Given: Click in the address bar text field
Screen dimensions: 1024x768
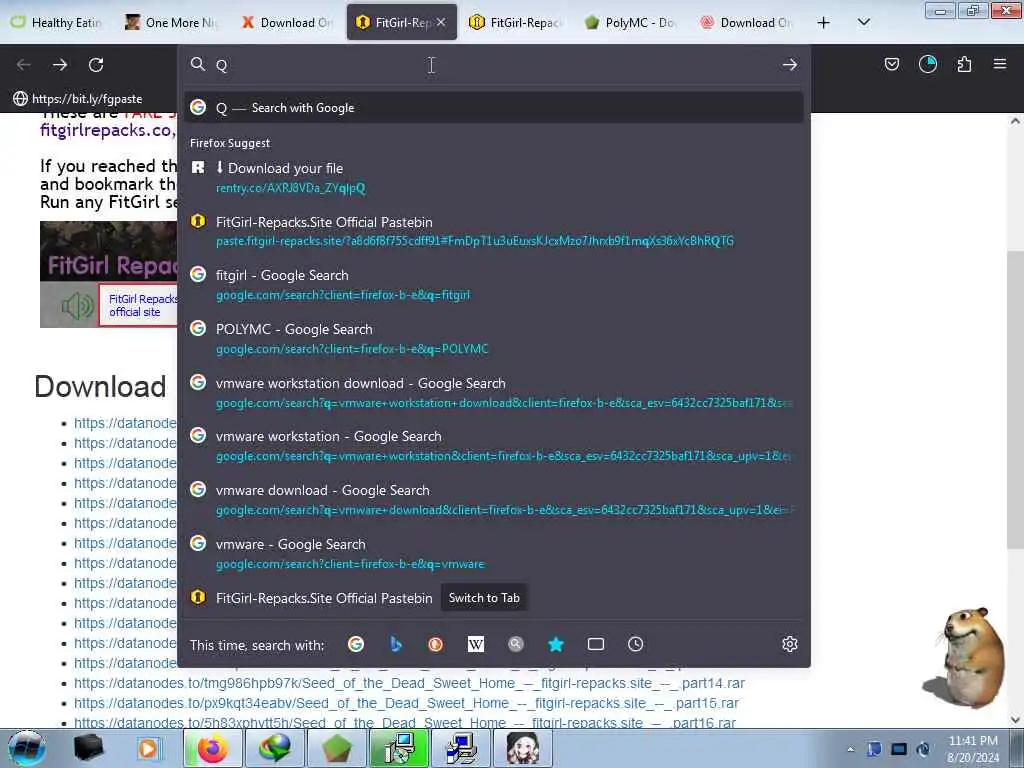Looking at the screenshot, I should point(493,65).
